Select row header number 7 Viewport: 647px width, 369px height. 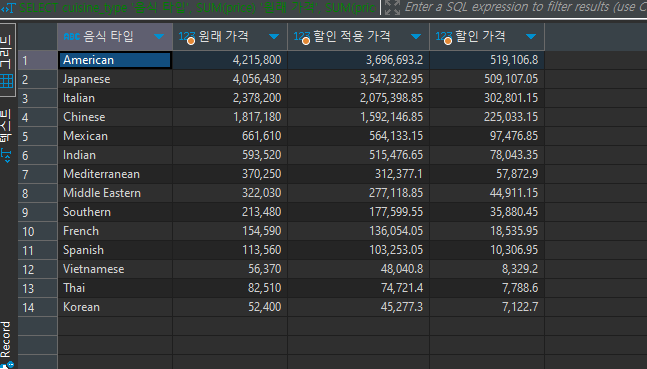pyautogui.click(x=38, y=174)
